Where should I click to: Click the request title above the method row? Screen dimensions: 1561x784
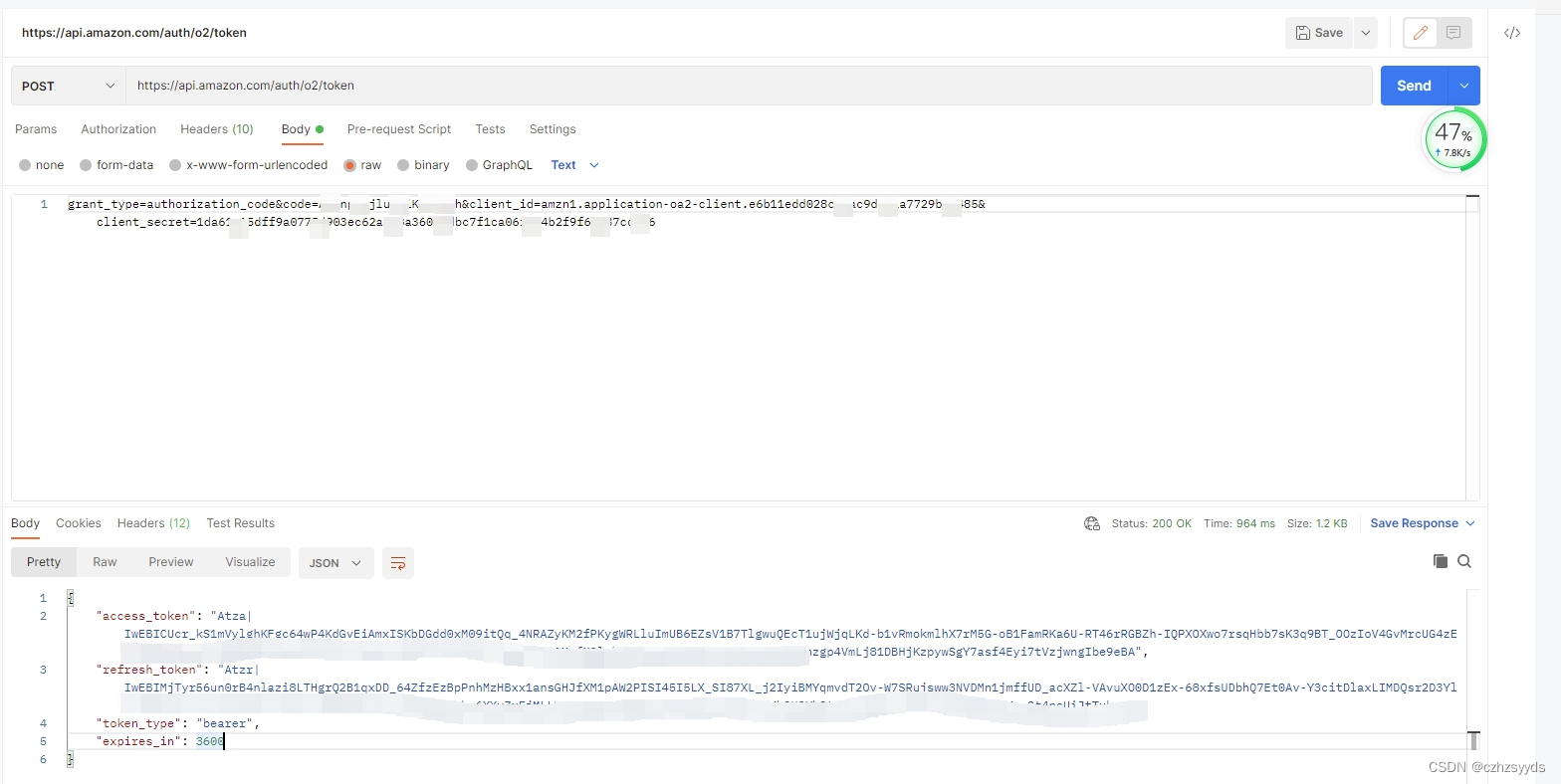[x=134, y=33]
